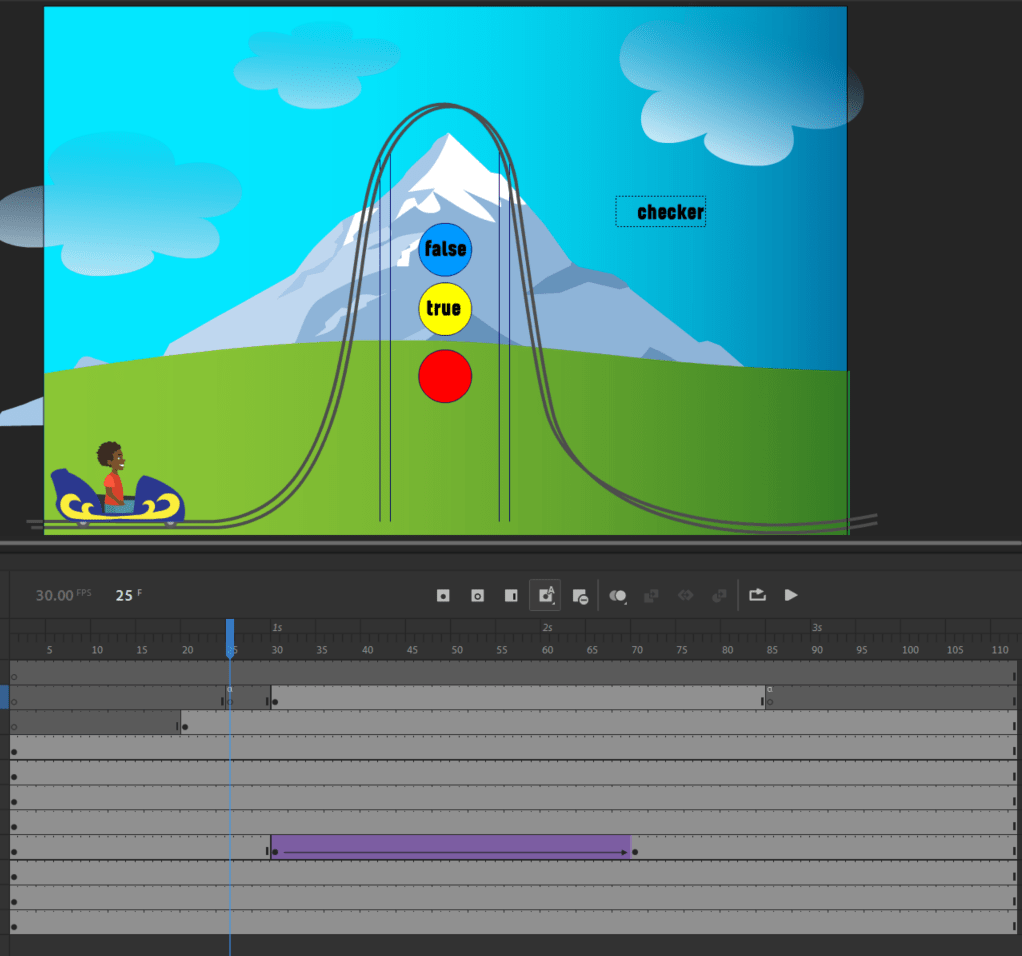Click the Delete Frame icon
This screenshot has height=956, width=1022.
[580, 595]
